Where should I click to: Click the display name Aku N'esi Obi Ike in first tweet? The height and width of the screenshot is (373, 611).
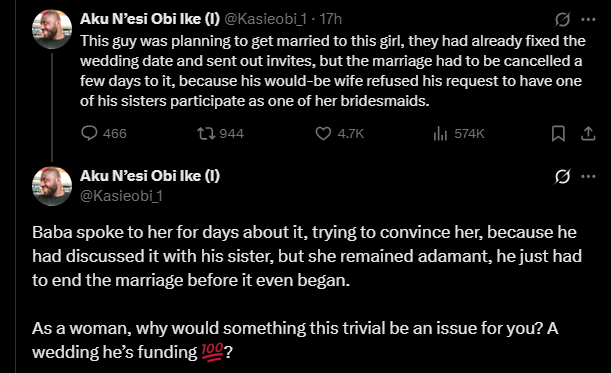coord(150,19)
